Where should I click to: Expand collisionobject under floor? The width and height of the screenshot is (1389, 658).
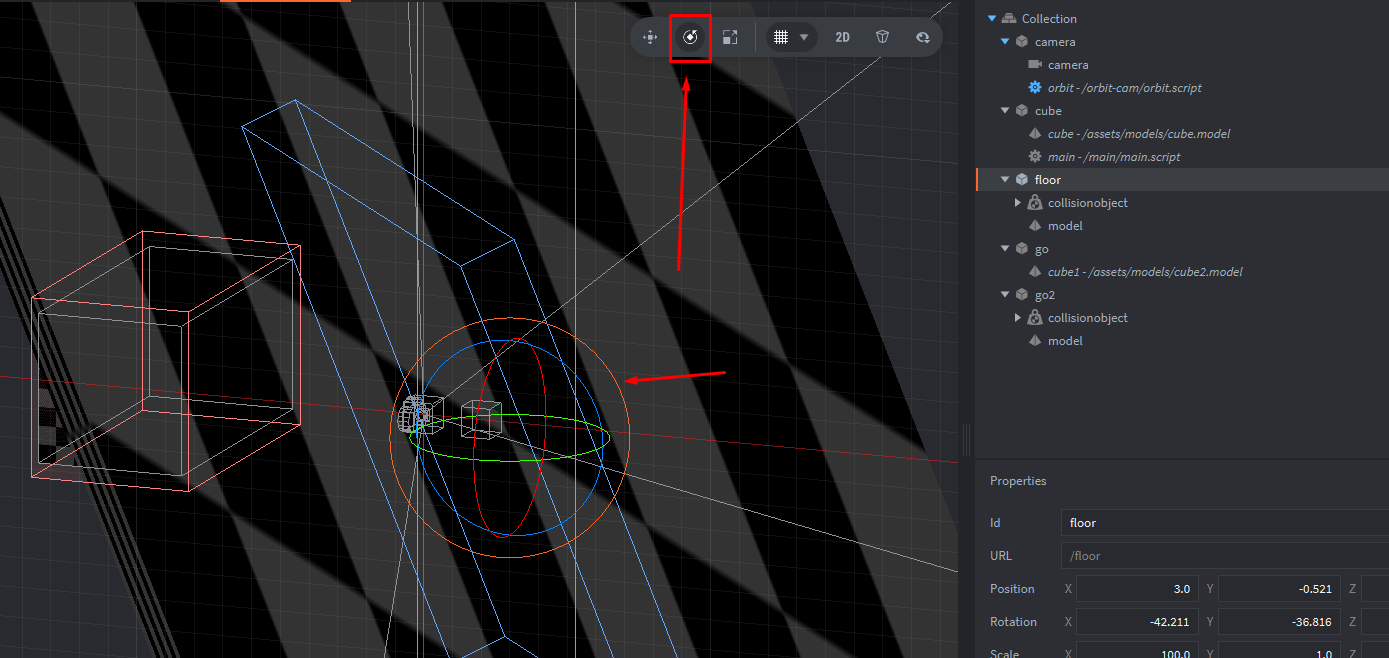1018,203
